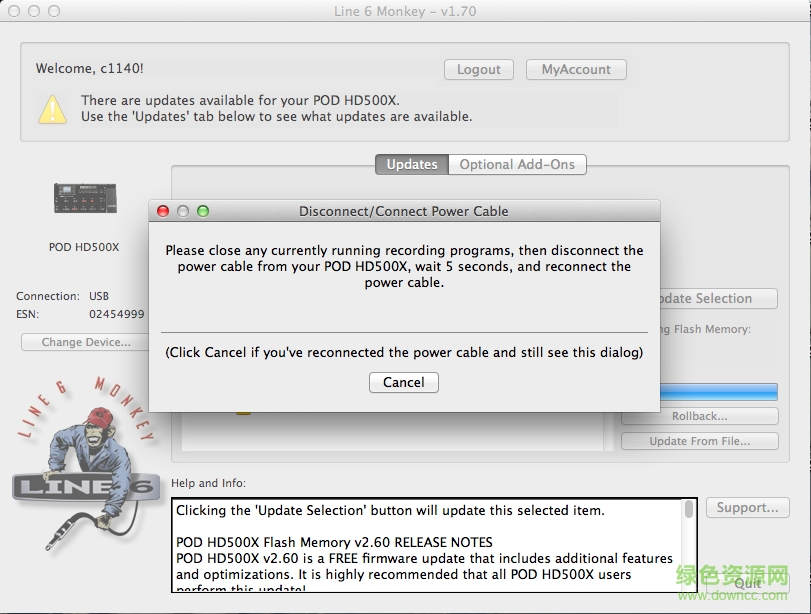Click the Rollback button
The height and width of the screenshot is (614, 811).
[699, 416]
